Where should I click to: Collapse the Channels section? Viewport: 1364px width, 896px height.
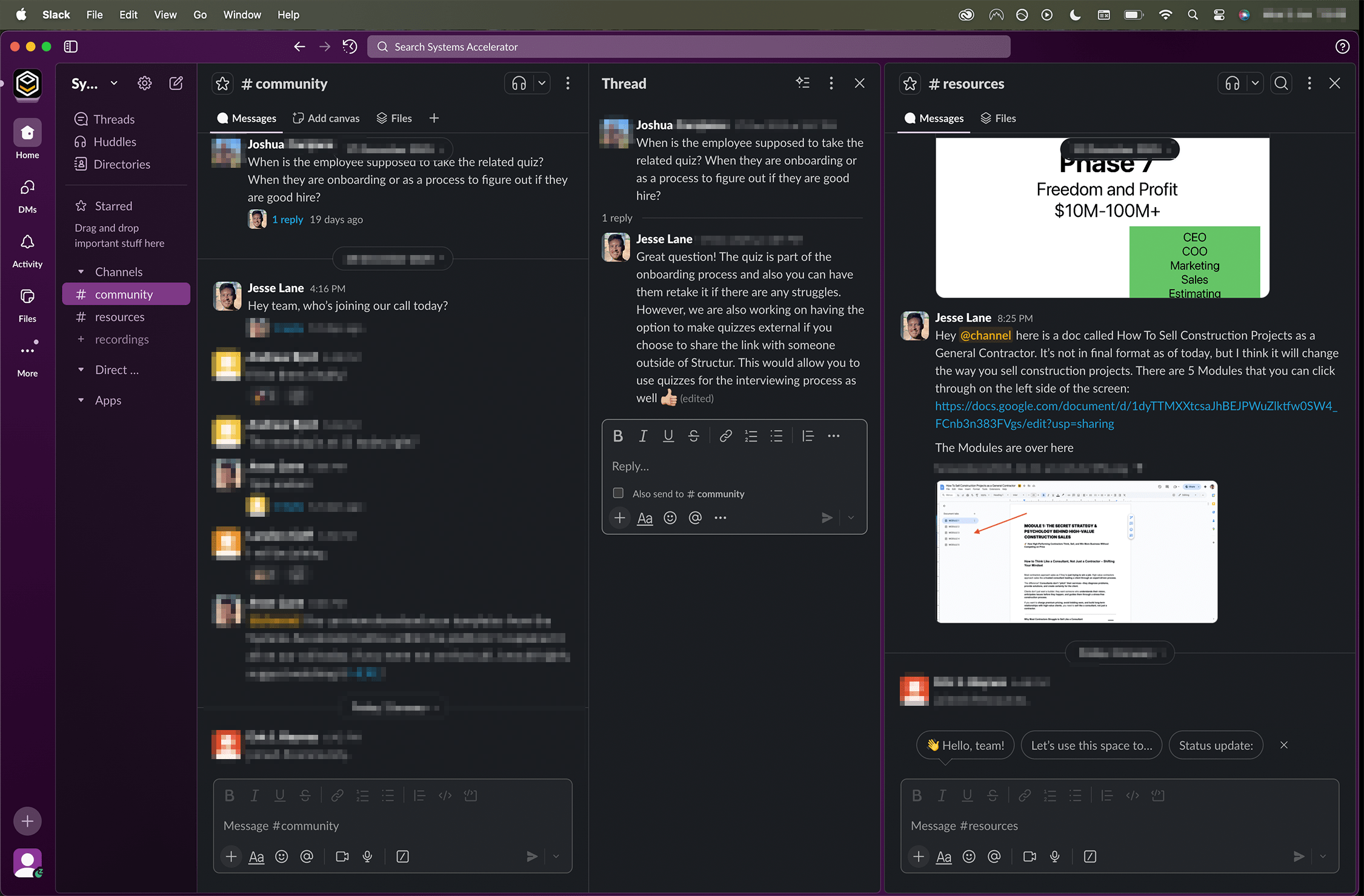81,271
